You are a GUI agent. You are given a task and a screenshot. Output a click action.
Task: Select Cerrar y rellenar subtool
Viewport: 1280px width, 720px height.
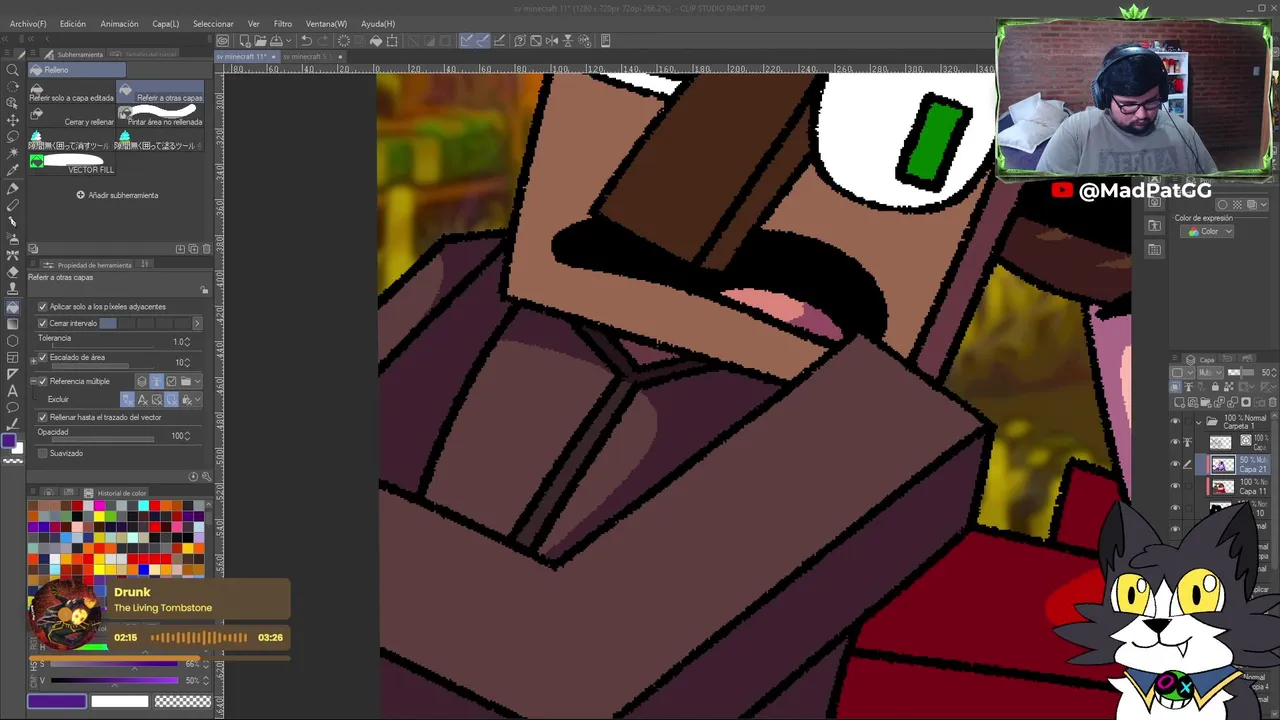pyautogui.click(x=72, y=118)
